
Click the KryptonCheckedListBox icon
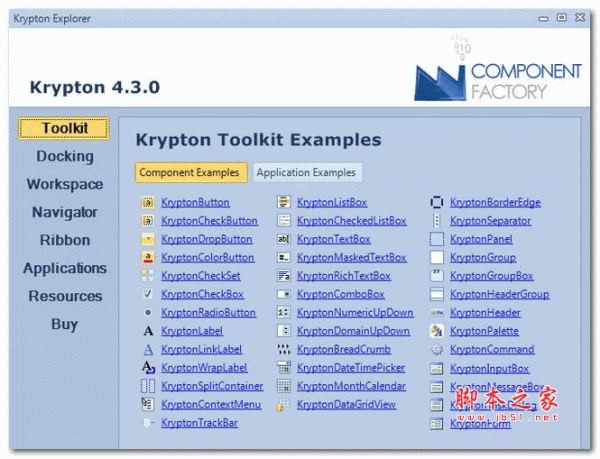point(284,221)
